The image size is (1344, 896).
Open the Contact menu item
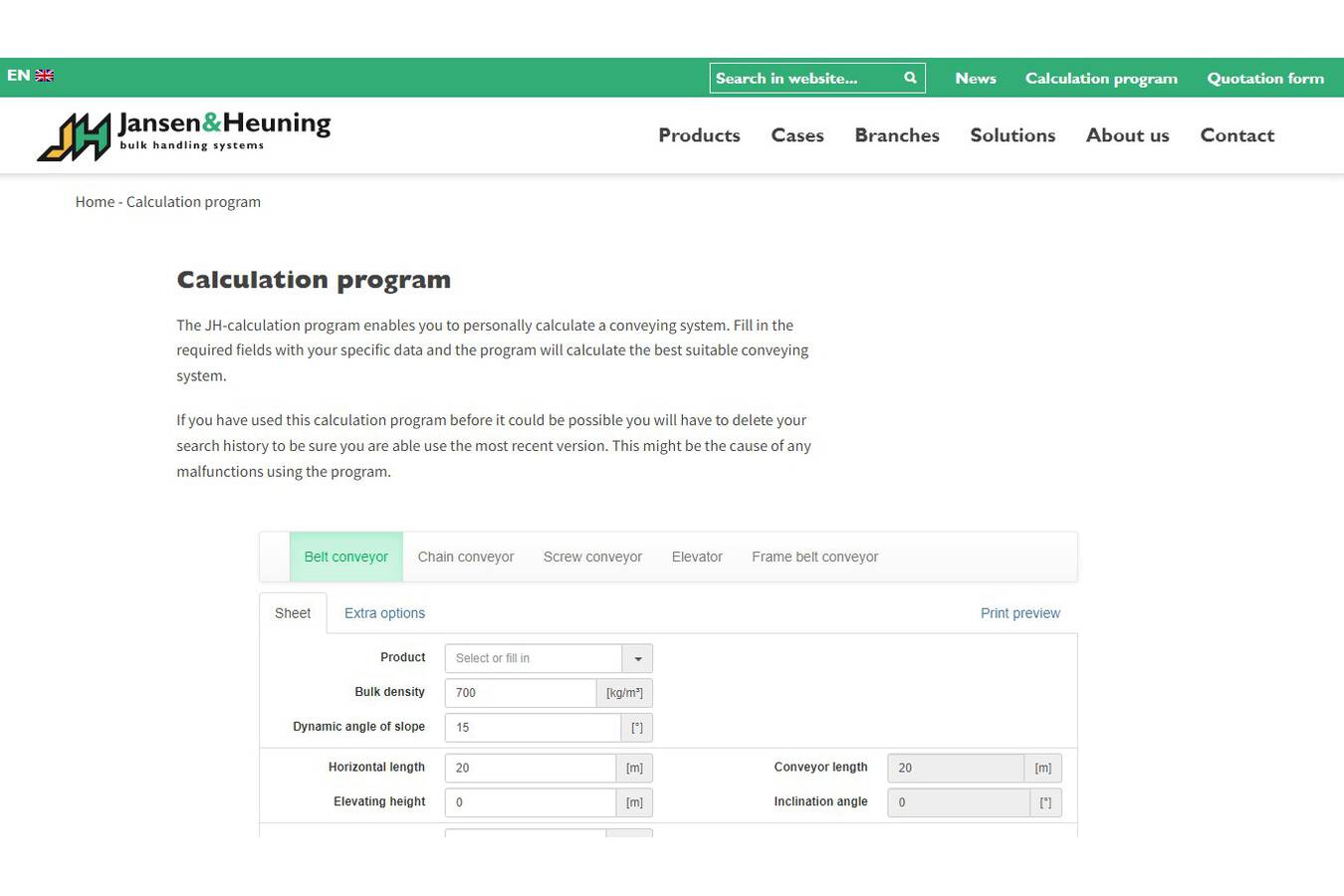pos(1236,135)
